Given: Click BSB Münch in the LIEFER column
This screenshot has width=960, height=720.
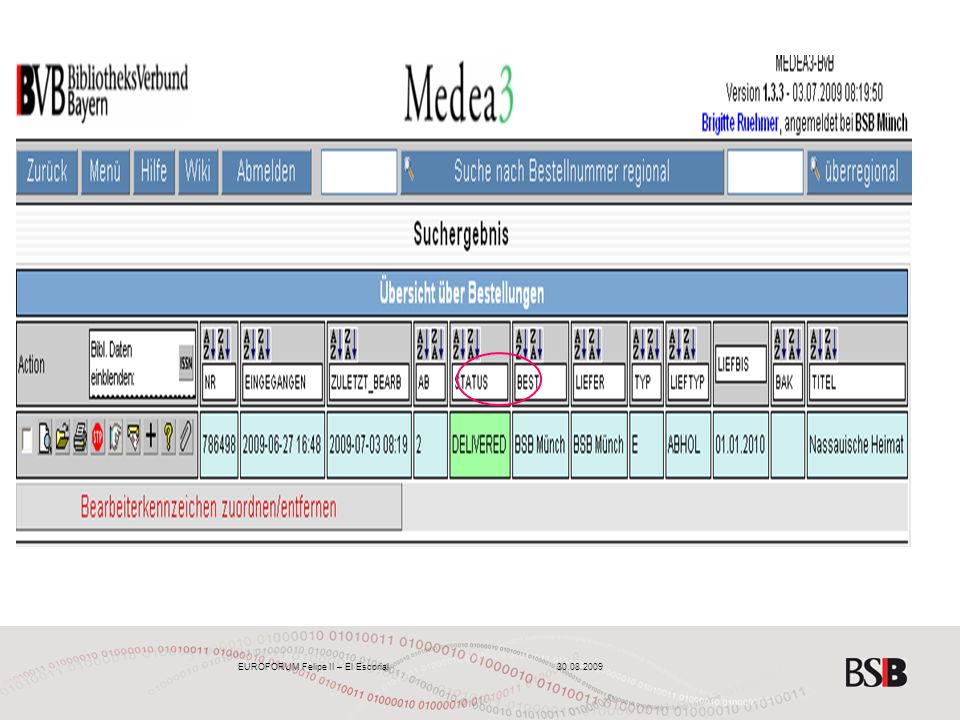Looking at the screenshot, I should [599, 445].
